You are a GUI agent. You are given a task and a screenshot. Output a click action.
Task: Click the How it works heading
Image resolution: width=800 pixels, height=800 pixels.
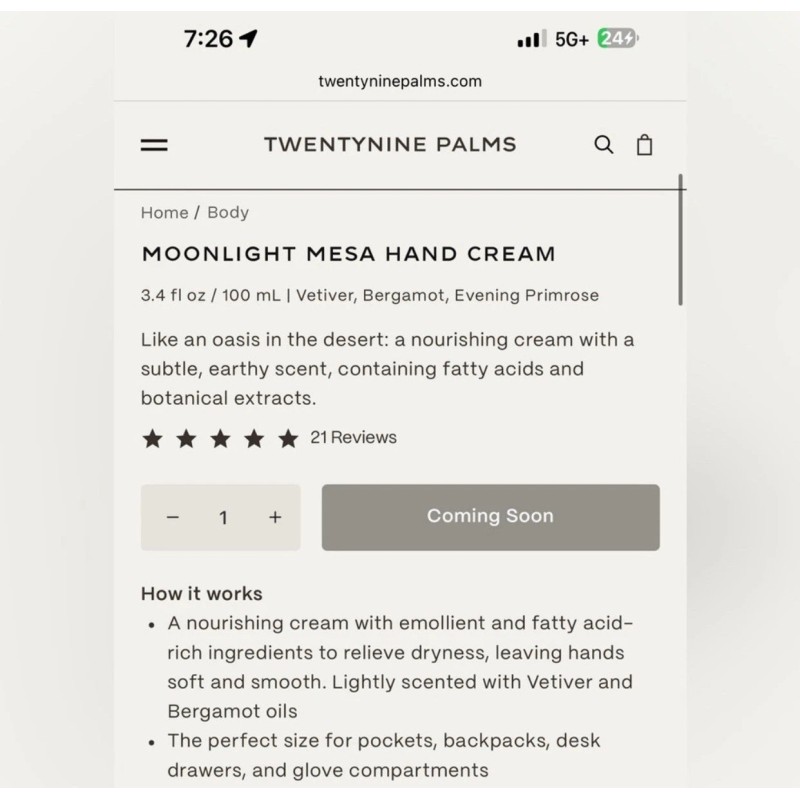point(202,593)
